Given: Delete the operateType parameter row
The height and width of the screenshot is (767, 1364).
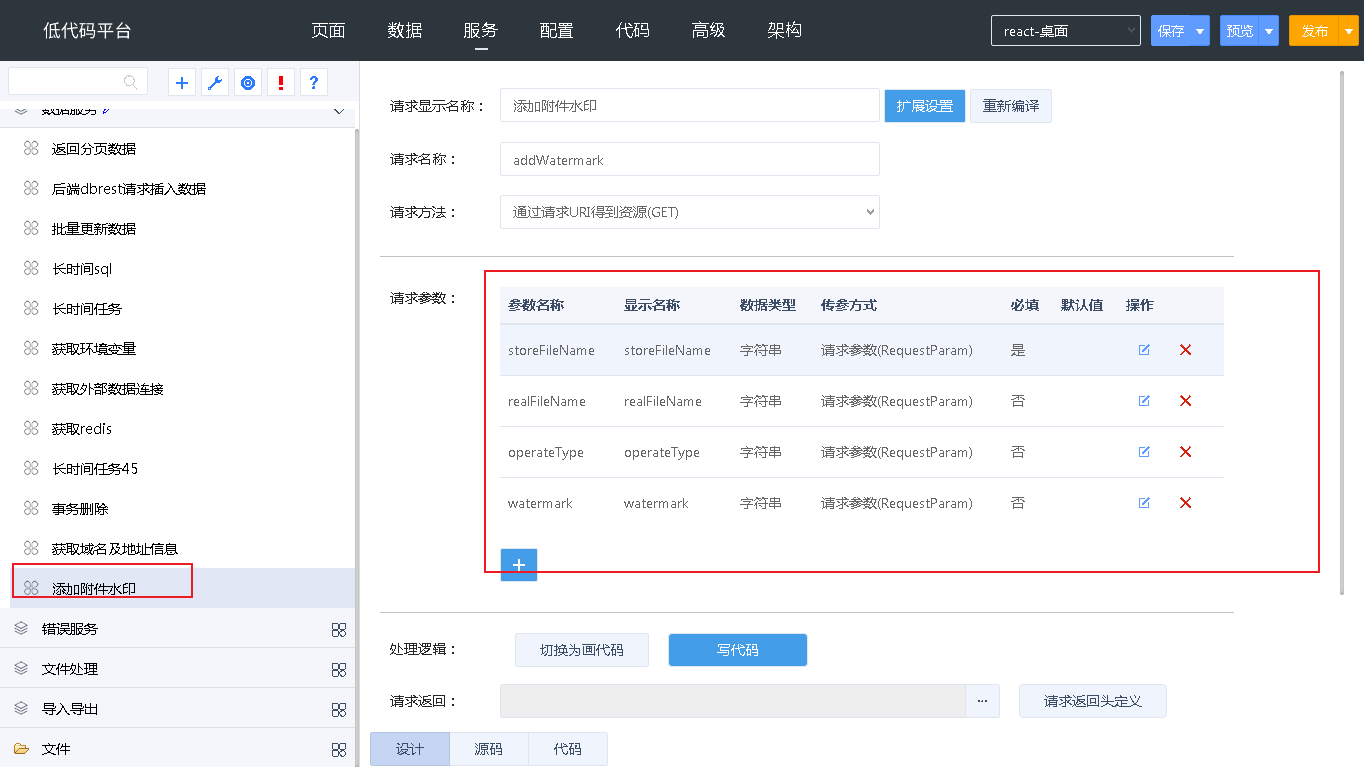Looking at the screenshot, I should 1186,452.
